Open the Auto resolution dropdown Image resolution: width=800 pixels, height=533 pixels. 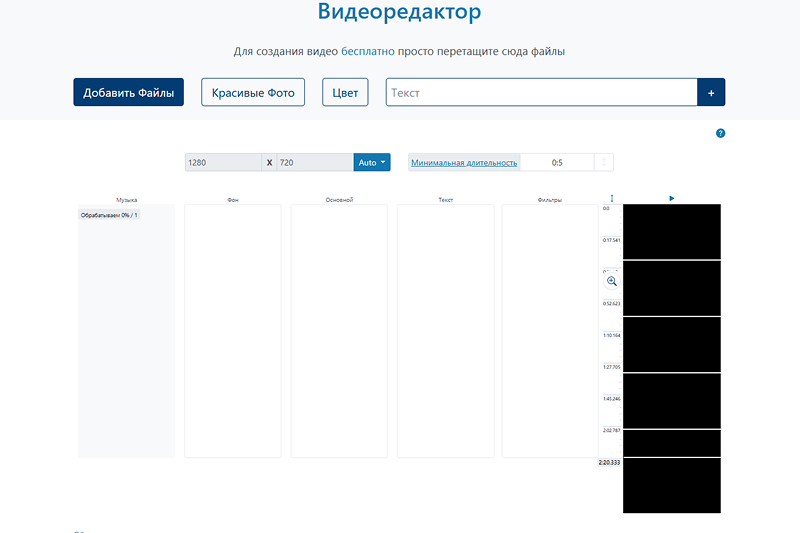click(371, 162)
